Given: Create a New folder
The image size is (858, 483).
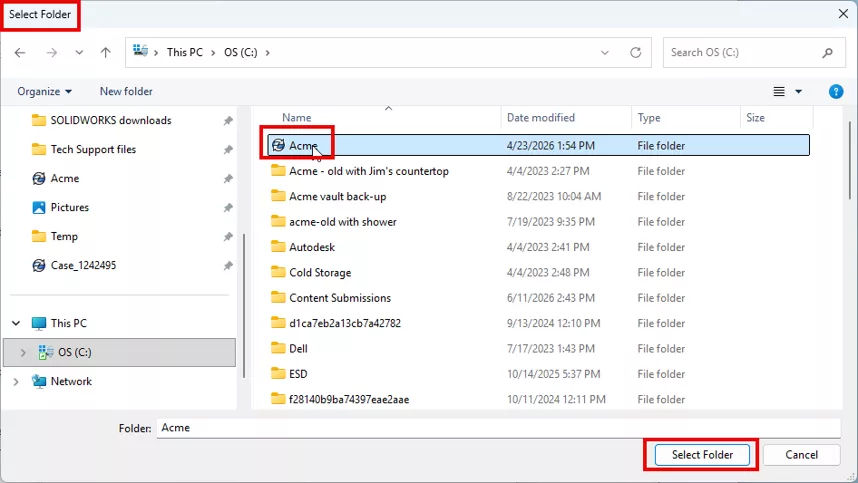Looking at the screenshot, I should (x=126, y=91).
